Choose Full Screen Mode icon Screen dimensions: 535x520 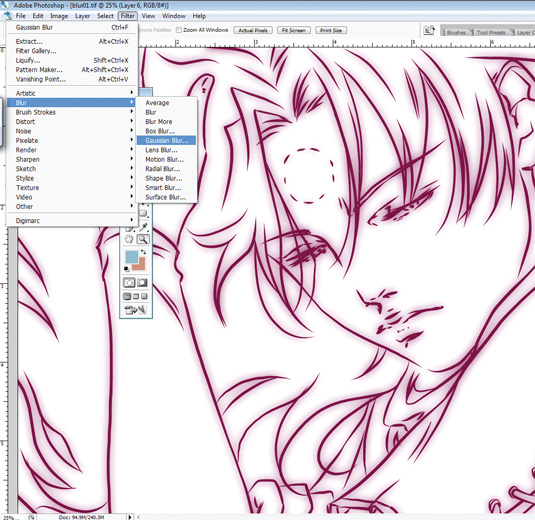(144, 296)
